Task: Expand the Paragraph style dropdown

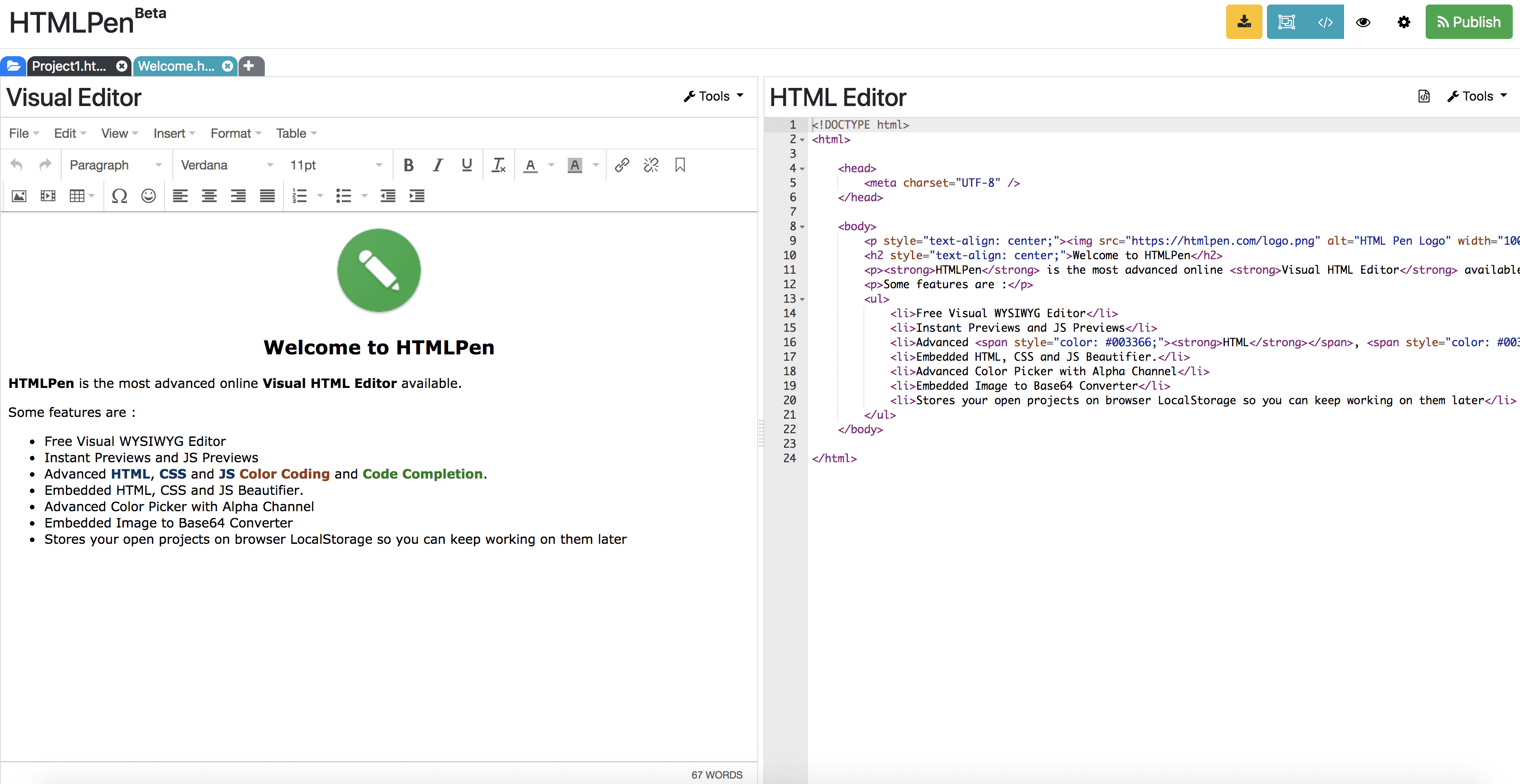Action: tap(113, 164)
